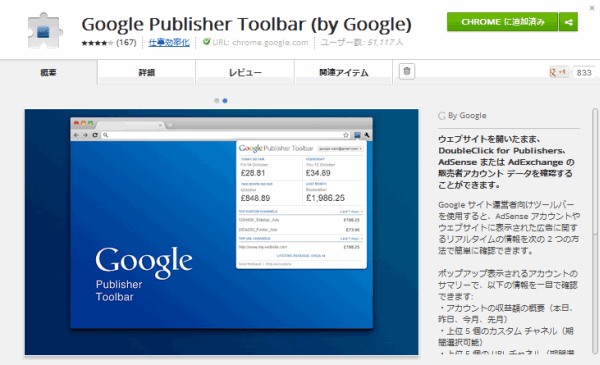Image resolution: width=600 pixels, height=365 pixels.
Task: Click the By Google developer text
Action: tap(467, 116)
